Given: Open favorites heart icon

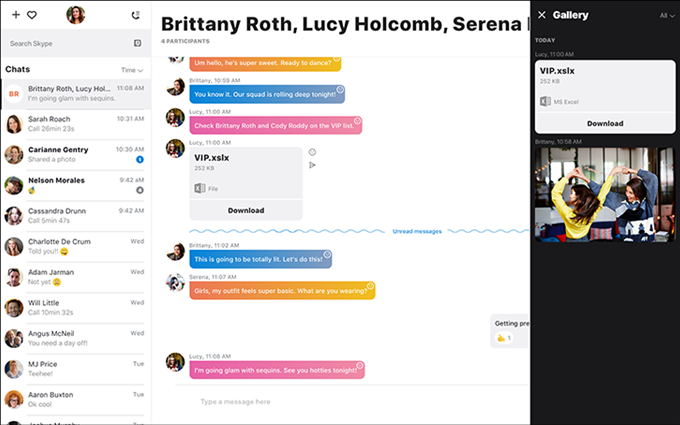Looking at the screenshot, I should (32, 15).
